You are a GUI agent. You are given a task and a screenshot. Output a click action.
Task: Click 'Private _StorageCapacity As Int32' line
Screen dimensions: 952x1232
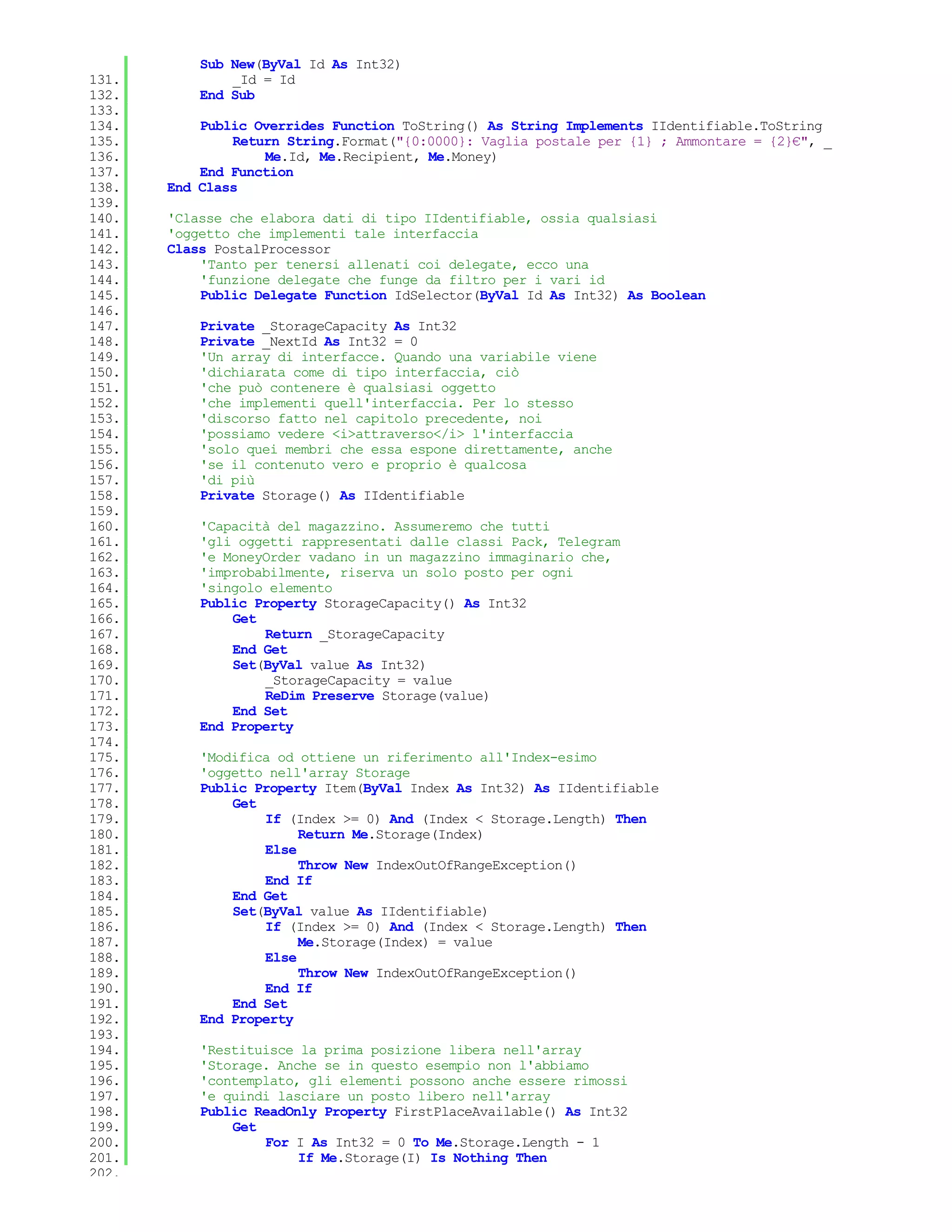328,326
